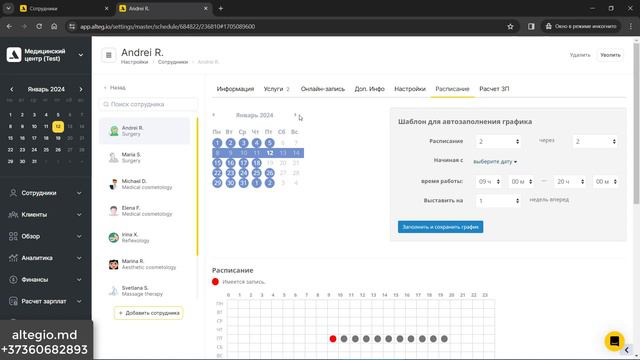Bookmark this page with the star icon
The image size is (640, 360).
point(510,27)
